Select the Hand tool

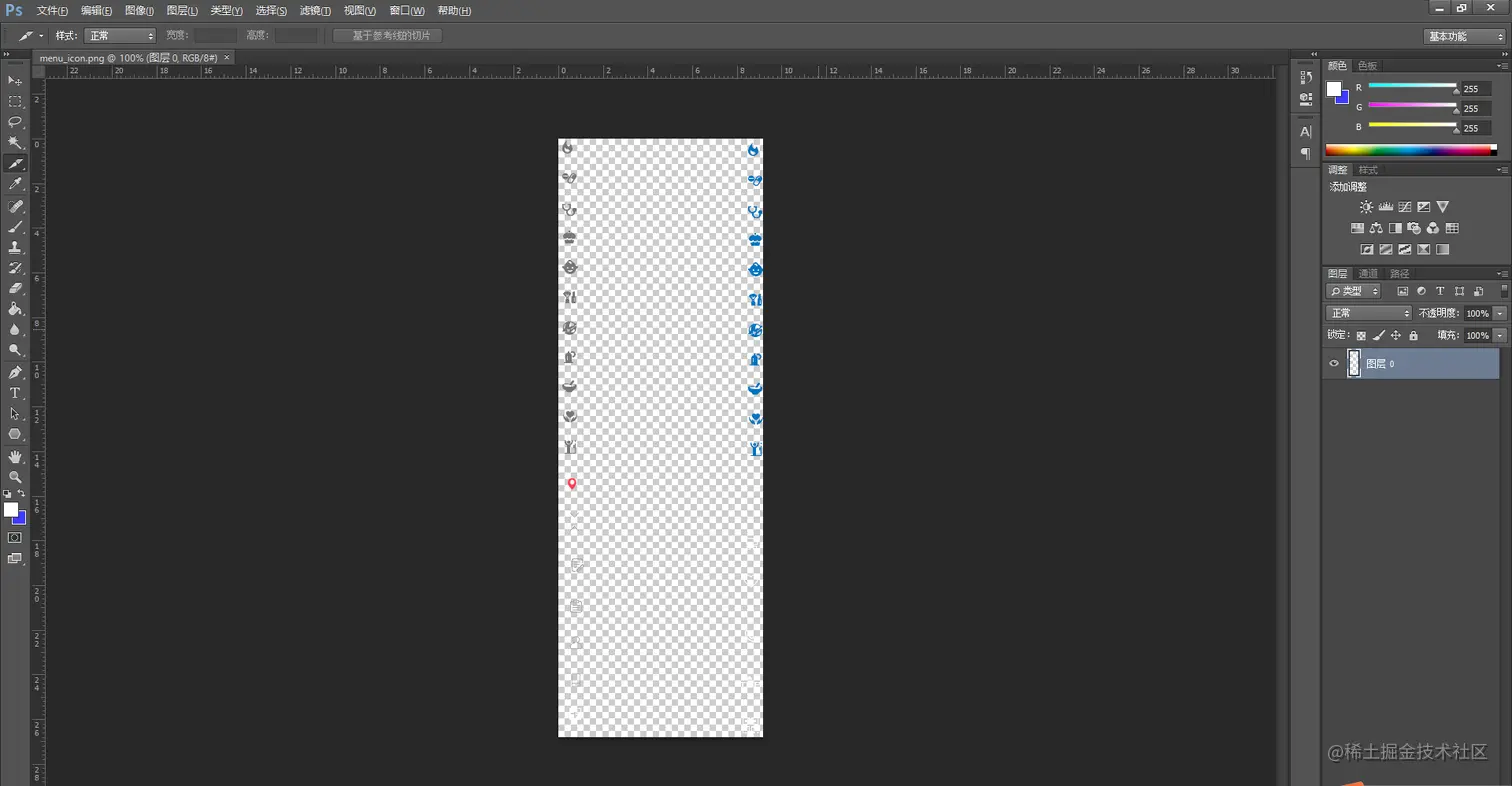click(15, 457)
